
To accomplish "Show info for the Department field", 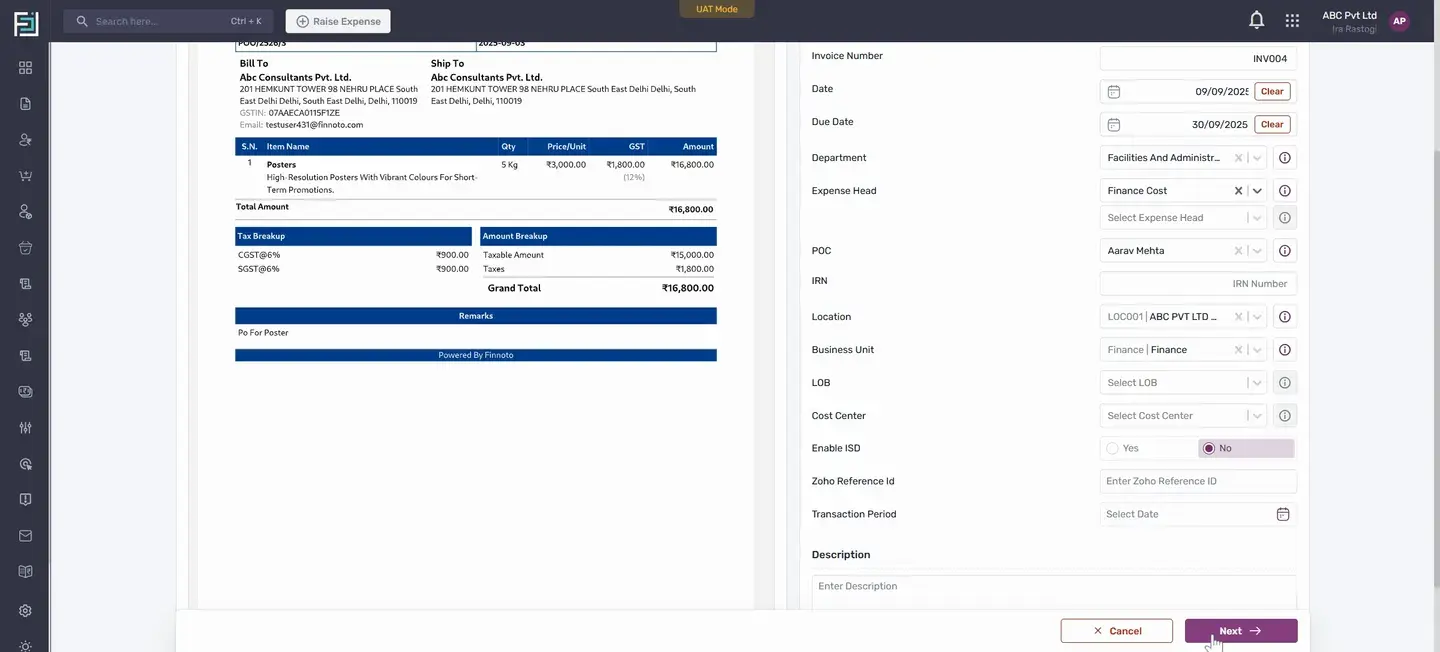I will pyautogui.click(x=1285, y=158).
